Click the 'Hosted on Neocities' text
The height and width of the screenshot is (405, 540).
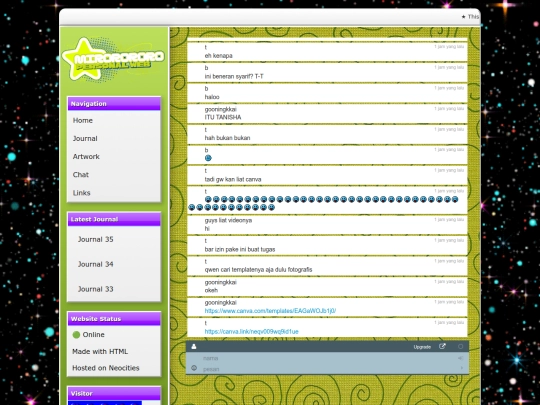[x=106, y=368]
